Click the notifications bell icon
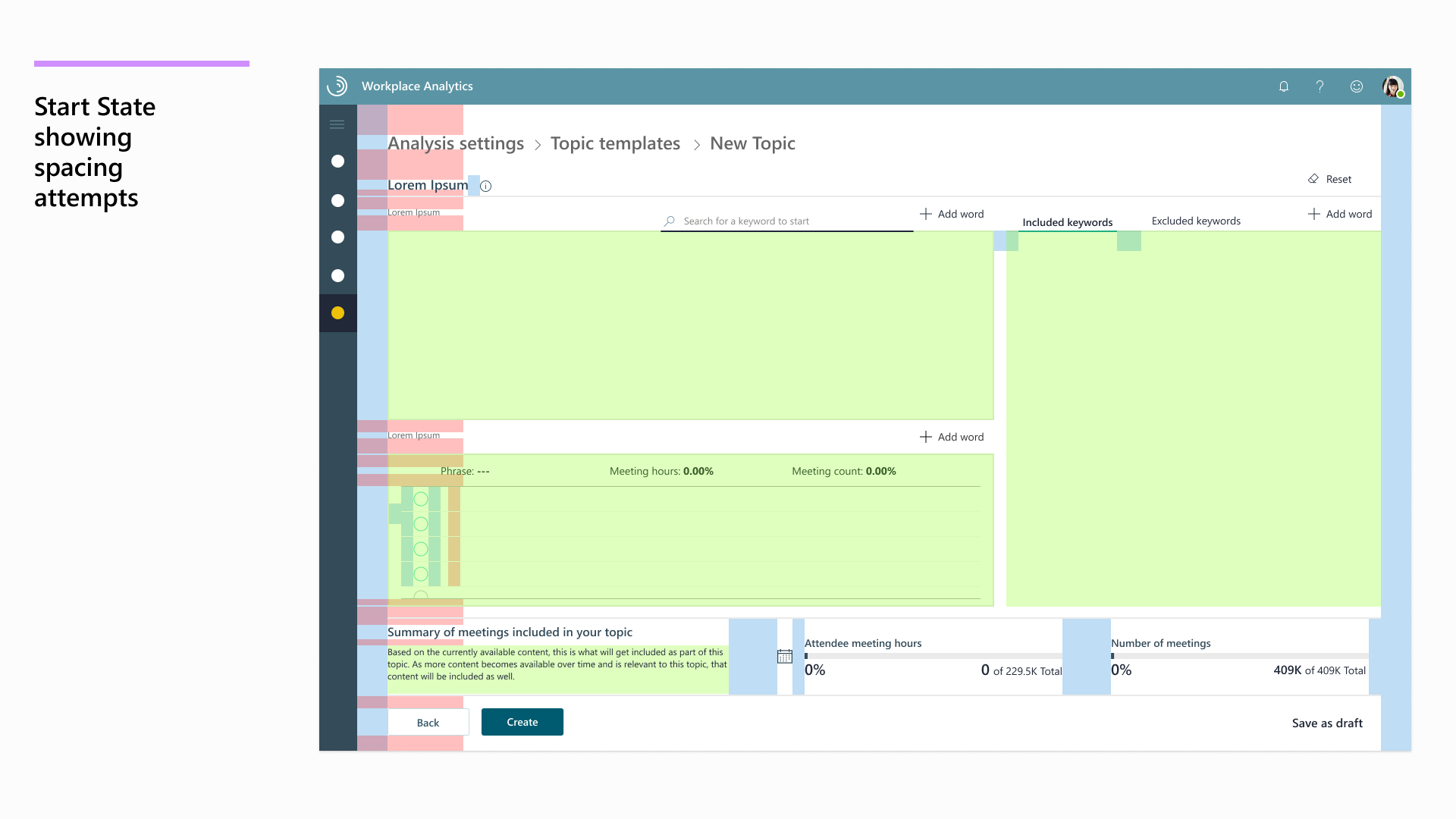 1283,86
